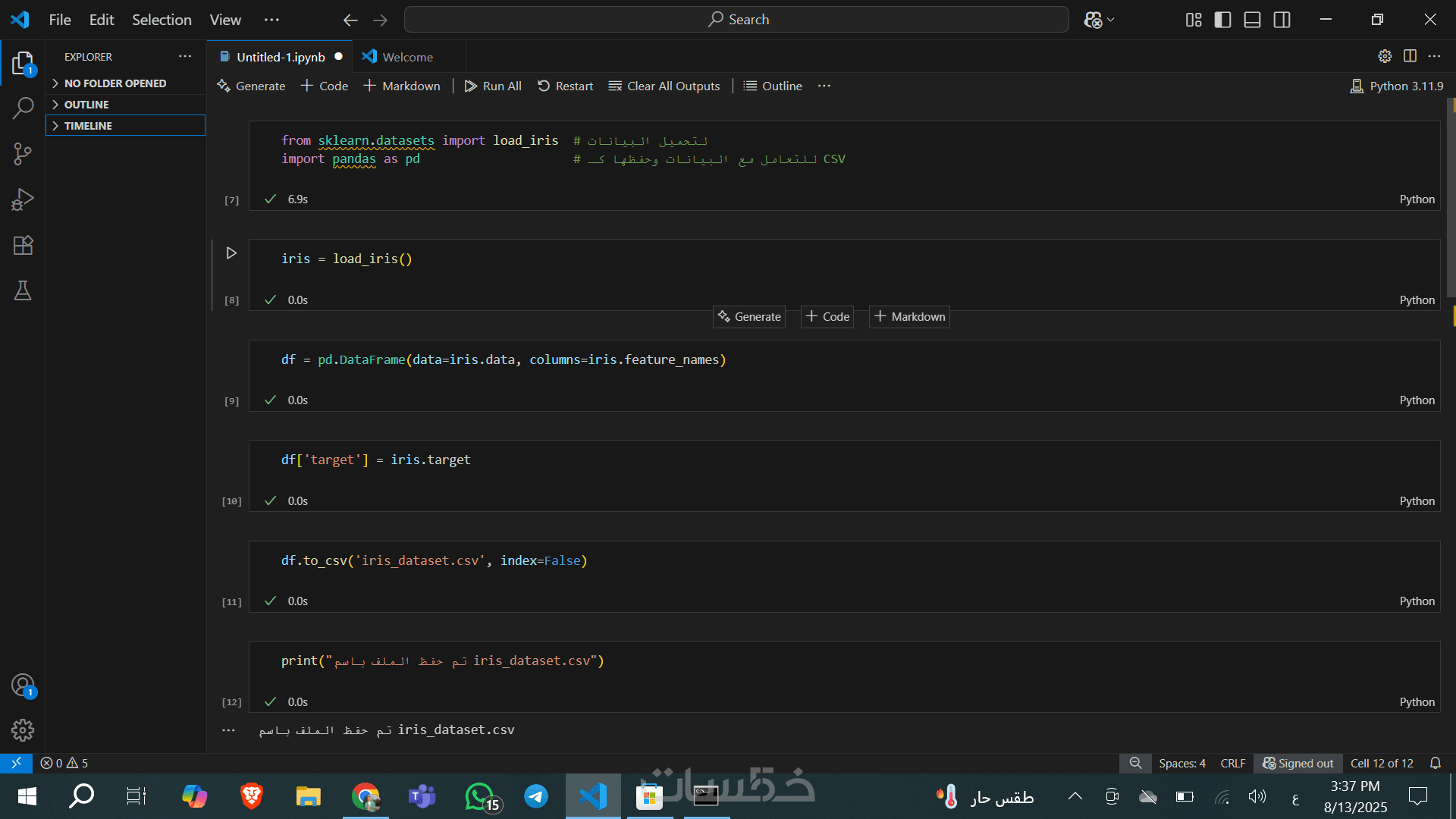Open the Testing flask view
The image size is (1456, 819).
[23, 291]
